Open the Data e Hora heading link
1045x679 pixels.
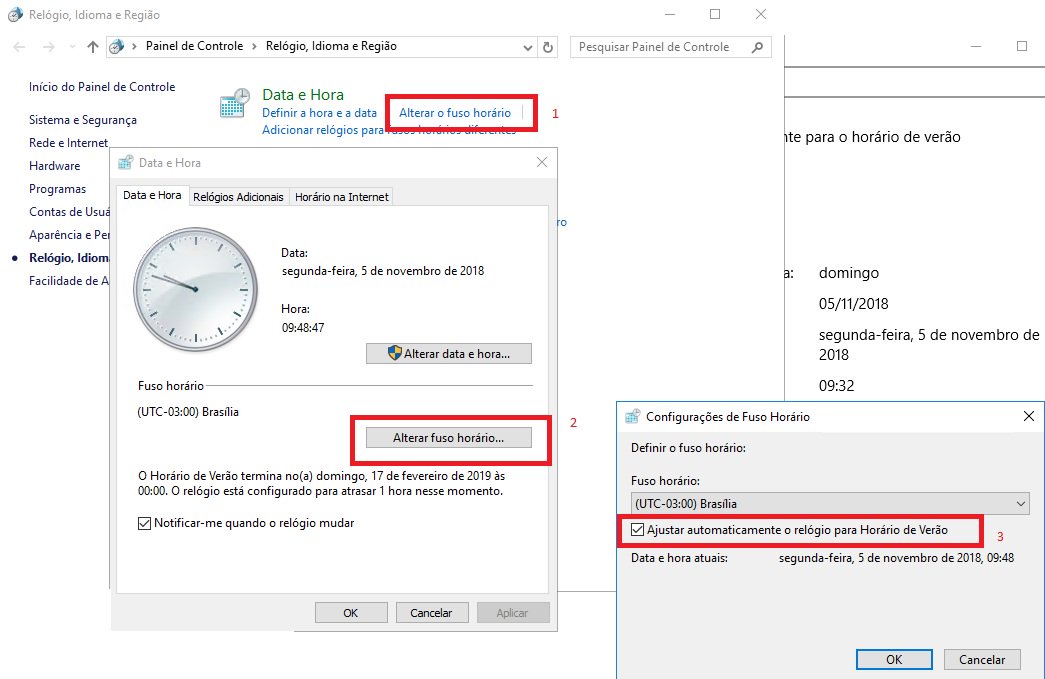[303, 95]
